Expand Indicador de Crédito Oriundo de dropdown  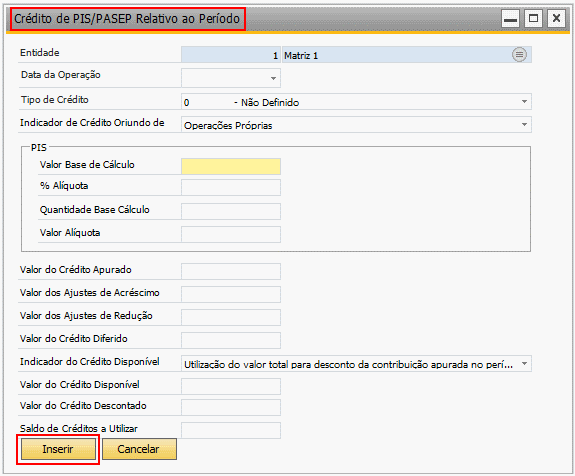click(x=524, y=125)
